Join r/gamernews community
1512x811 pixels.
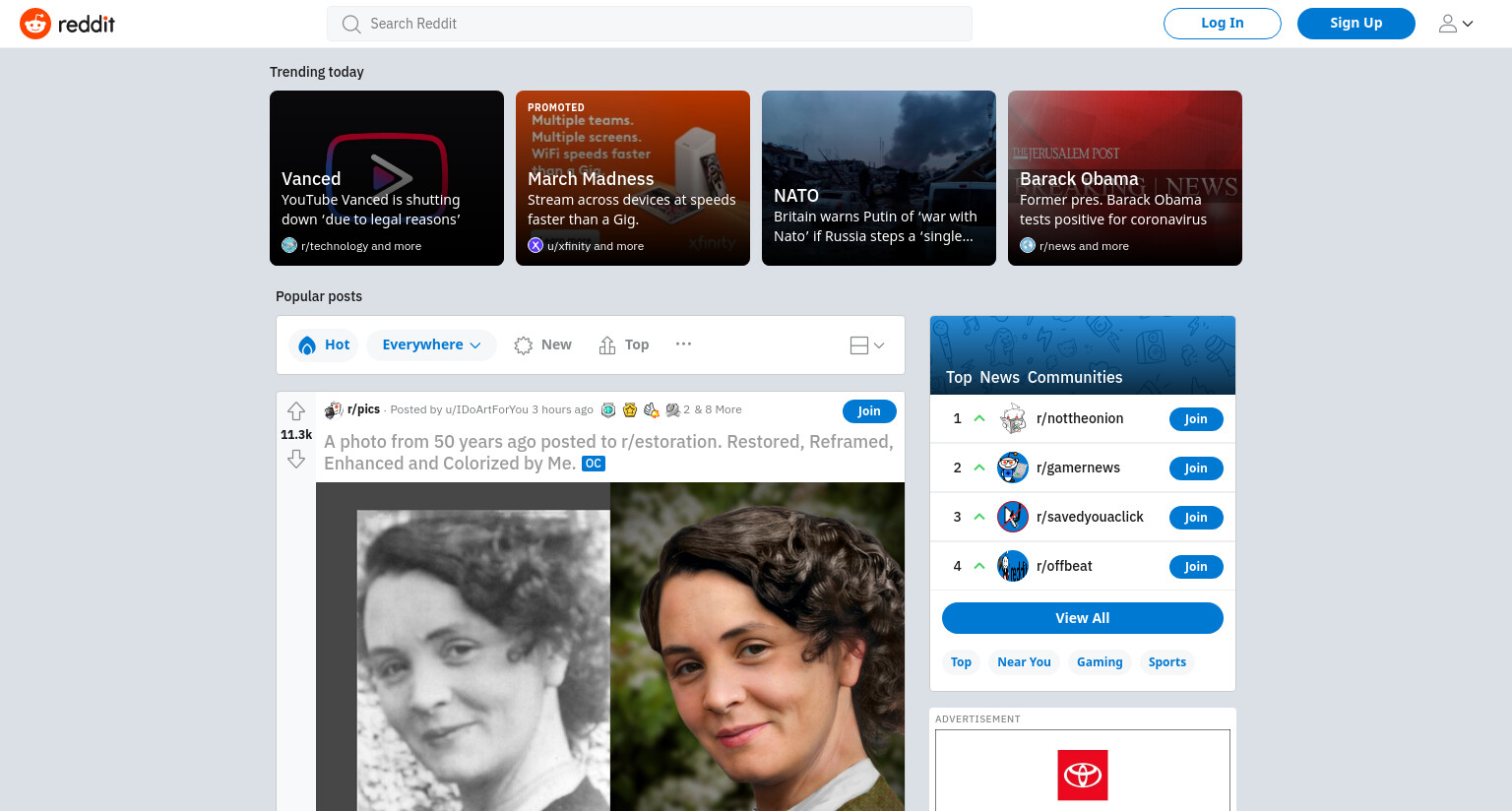click(1196, 468)
